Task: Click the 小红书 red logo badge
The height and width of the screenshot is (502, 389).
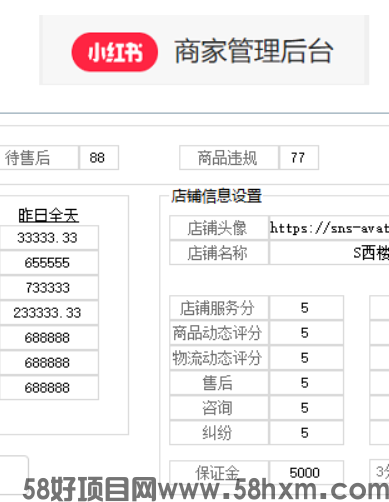Action: pos(115,52)
